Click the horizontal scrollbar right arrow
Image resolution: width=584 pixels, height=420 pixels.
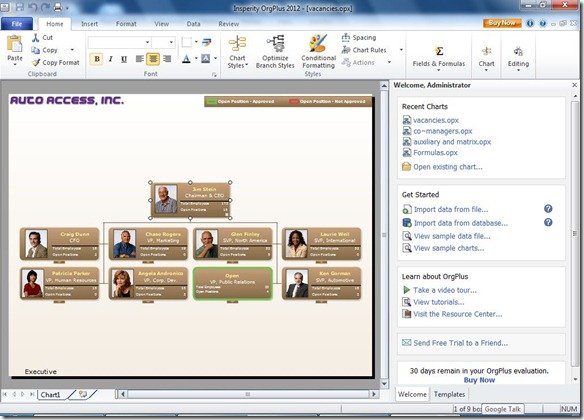(x=374, y=394)
